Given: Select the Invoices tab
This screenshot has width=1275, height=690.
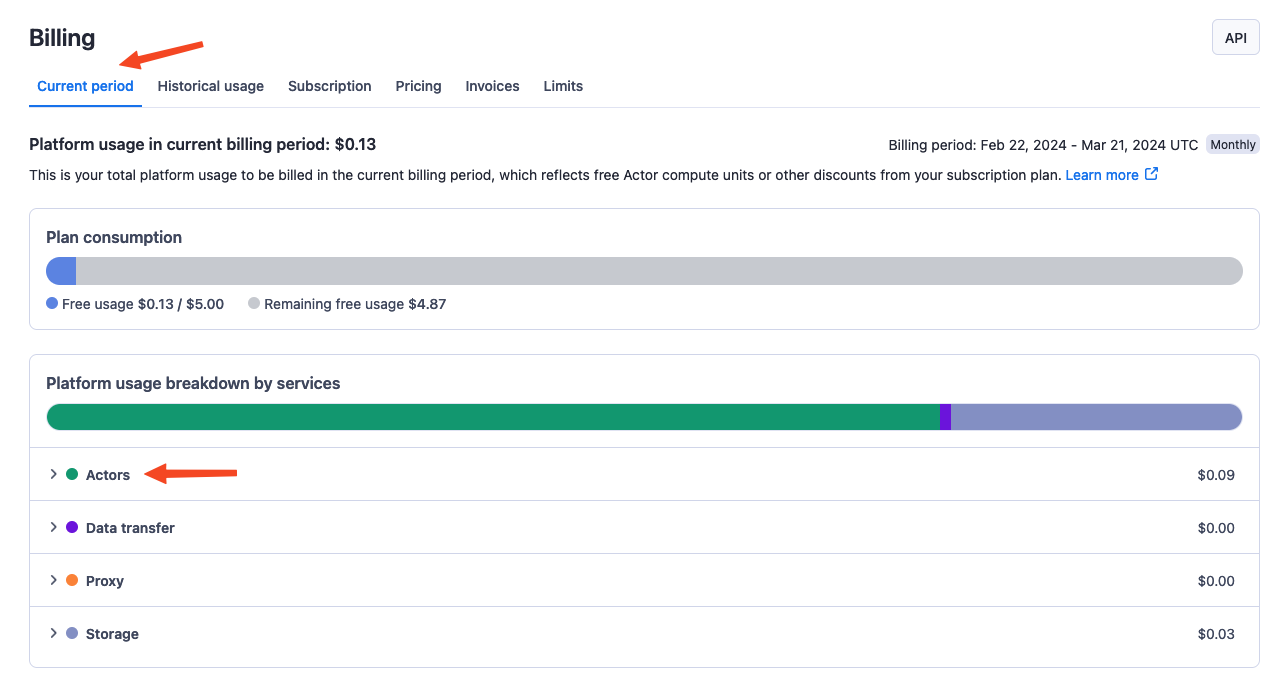Looking at the screenshot, I should (x=491, y=86).
